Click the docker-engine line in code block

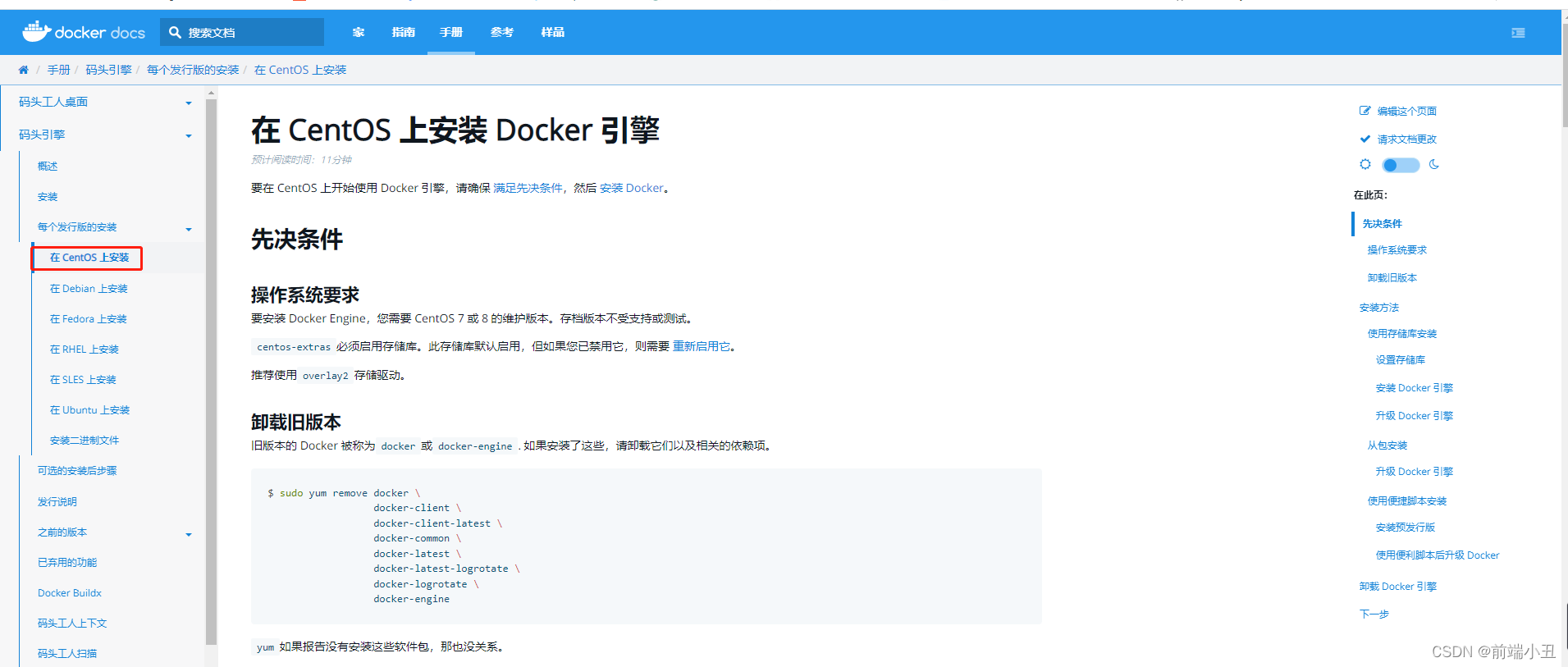click(411, 599)
